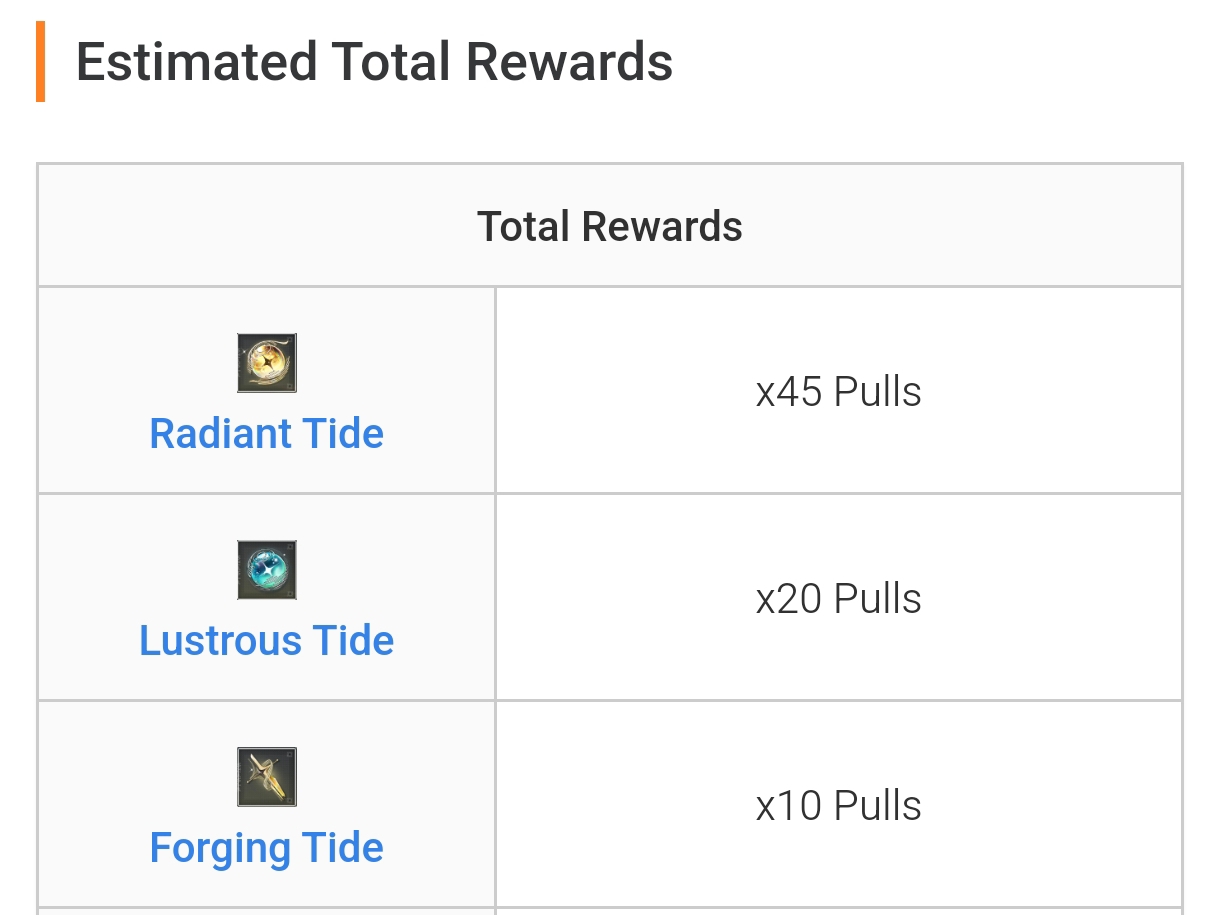Click the teal Lustrous Tide icon
The height and width of the screenshot is (915, 1220).
pyautogui.click(x=267, y=570)
